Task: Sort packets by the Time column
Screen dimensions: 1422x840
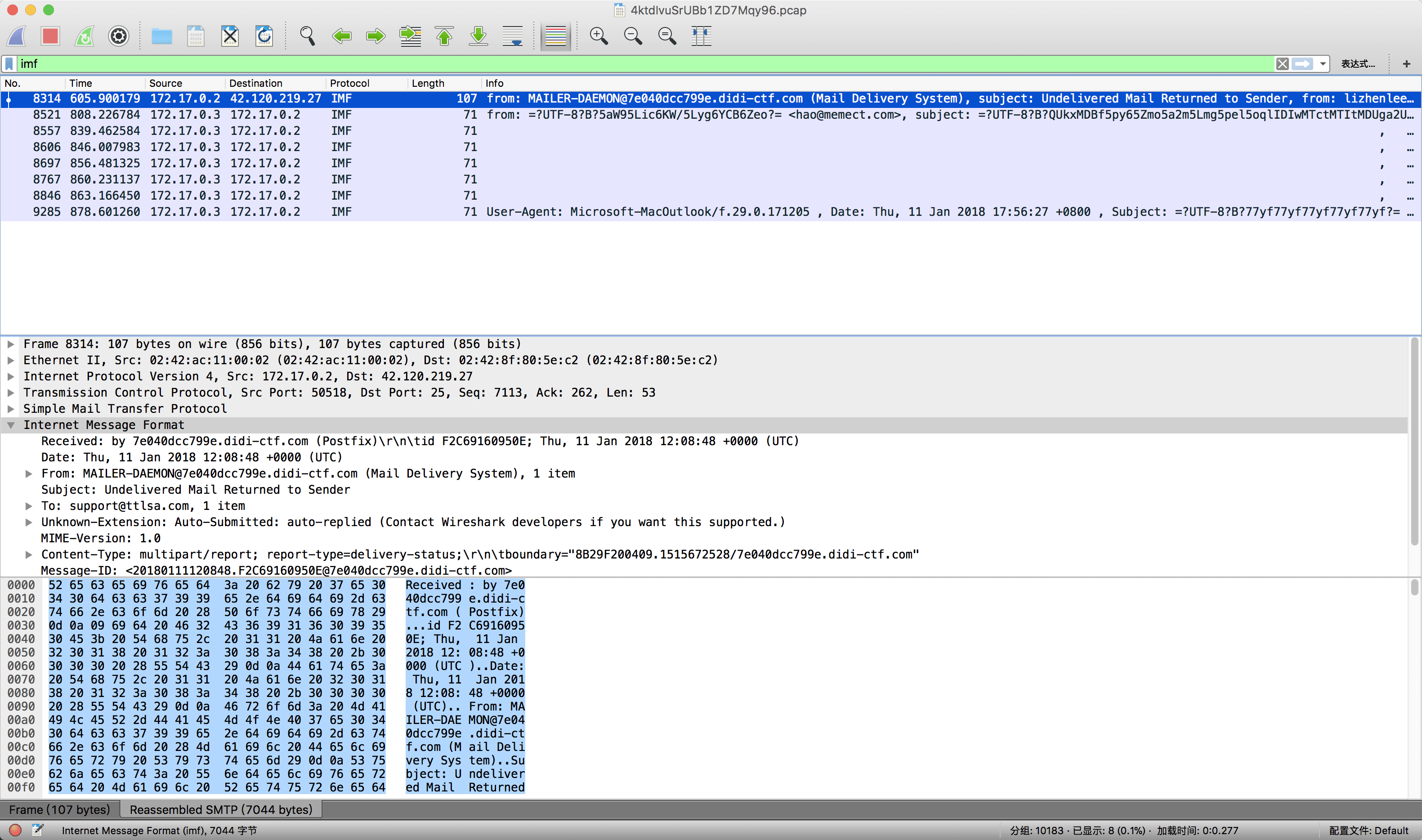Action: [105, 83]
